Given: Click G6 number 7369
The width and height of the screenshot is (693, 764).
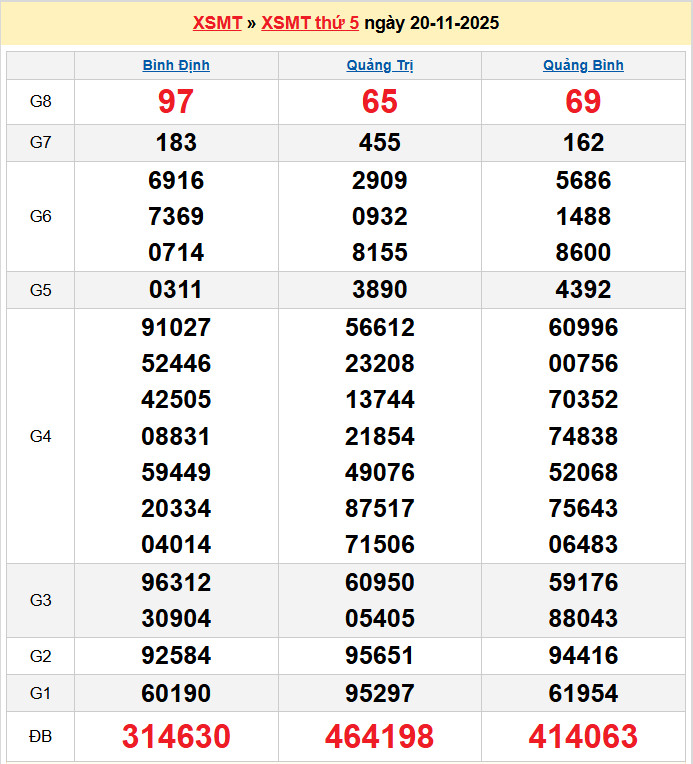Looking at the screenshot, I should coord(176,216).
